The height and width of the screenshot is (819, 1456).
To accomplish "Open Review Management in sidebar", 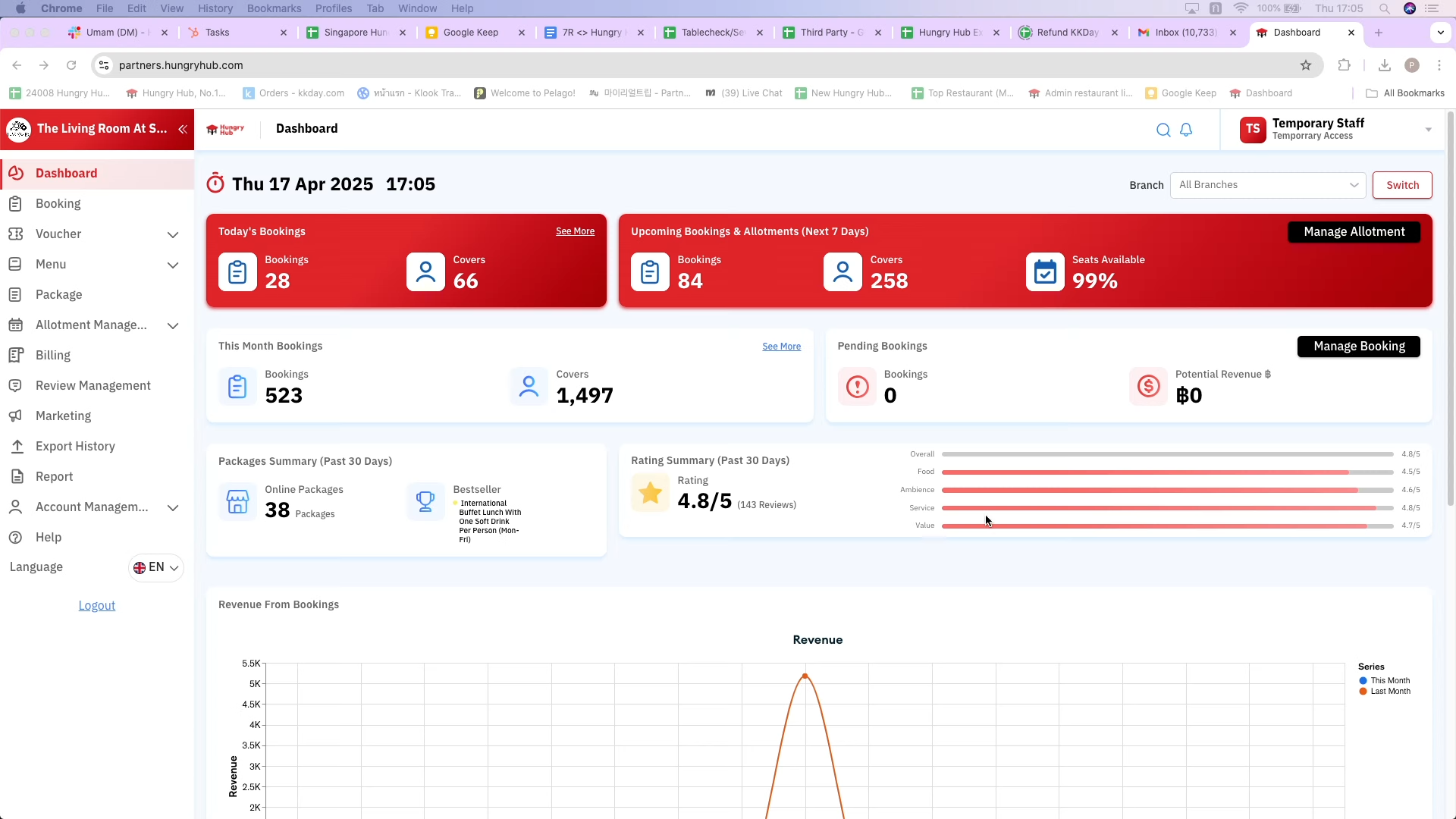I will [x=93, y=385].
